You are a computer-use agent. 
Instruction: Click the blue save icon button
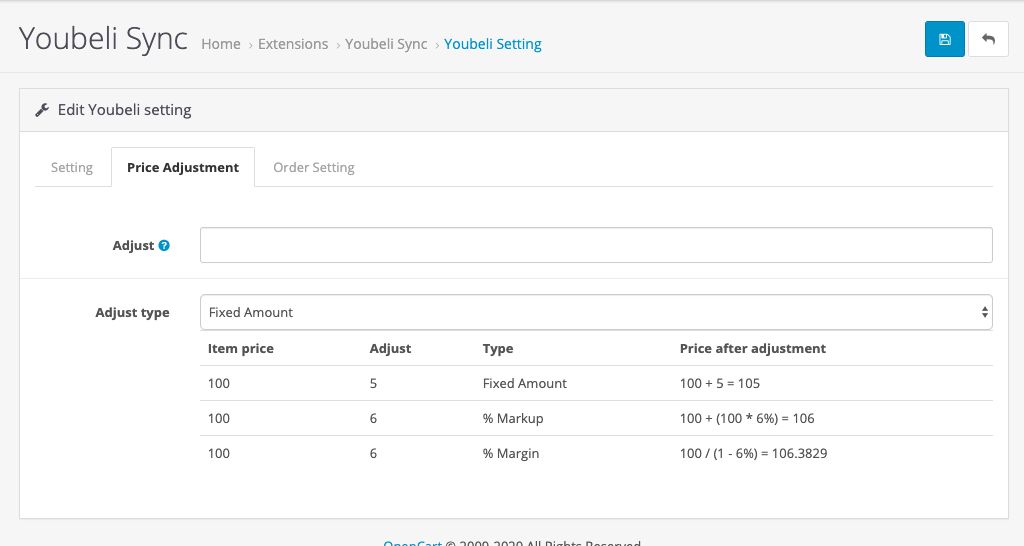click(x=944, y=39)
